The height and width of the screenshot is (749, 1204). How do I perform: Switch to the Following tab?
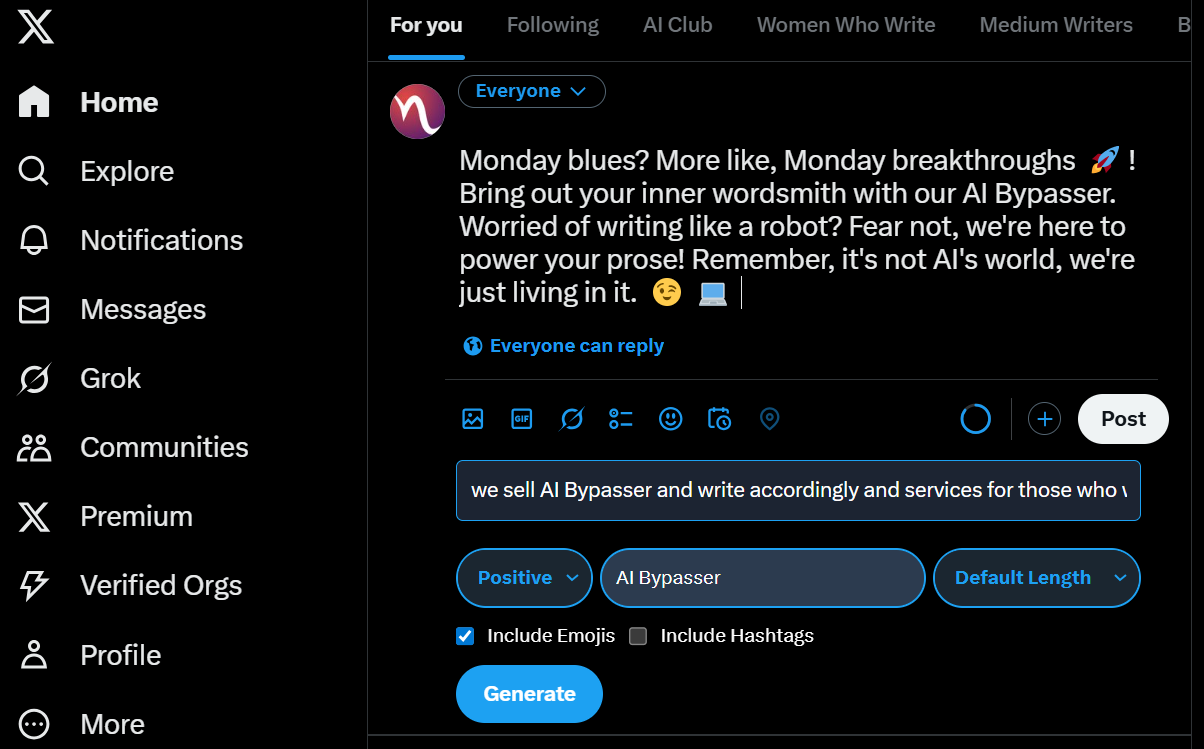point(552,24)
